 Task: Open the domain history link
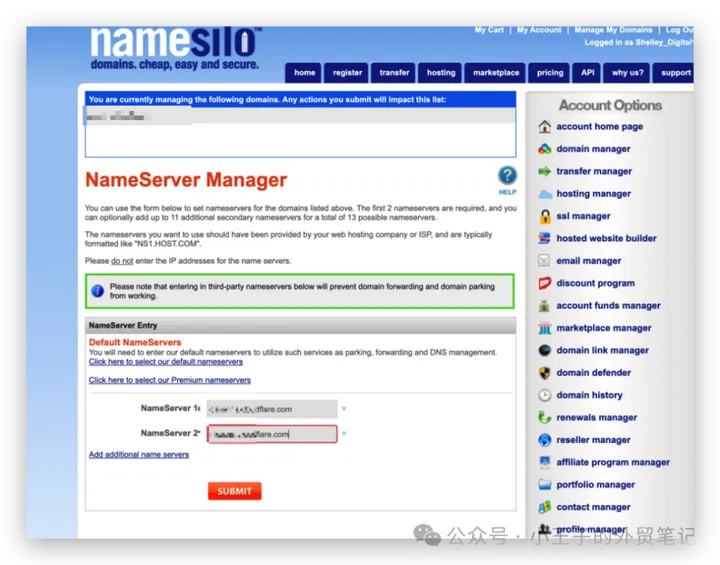590,395
